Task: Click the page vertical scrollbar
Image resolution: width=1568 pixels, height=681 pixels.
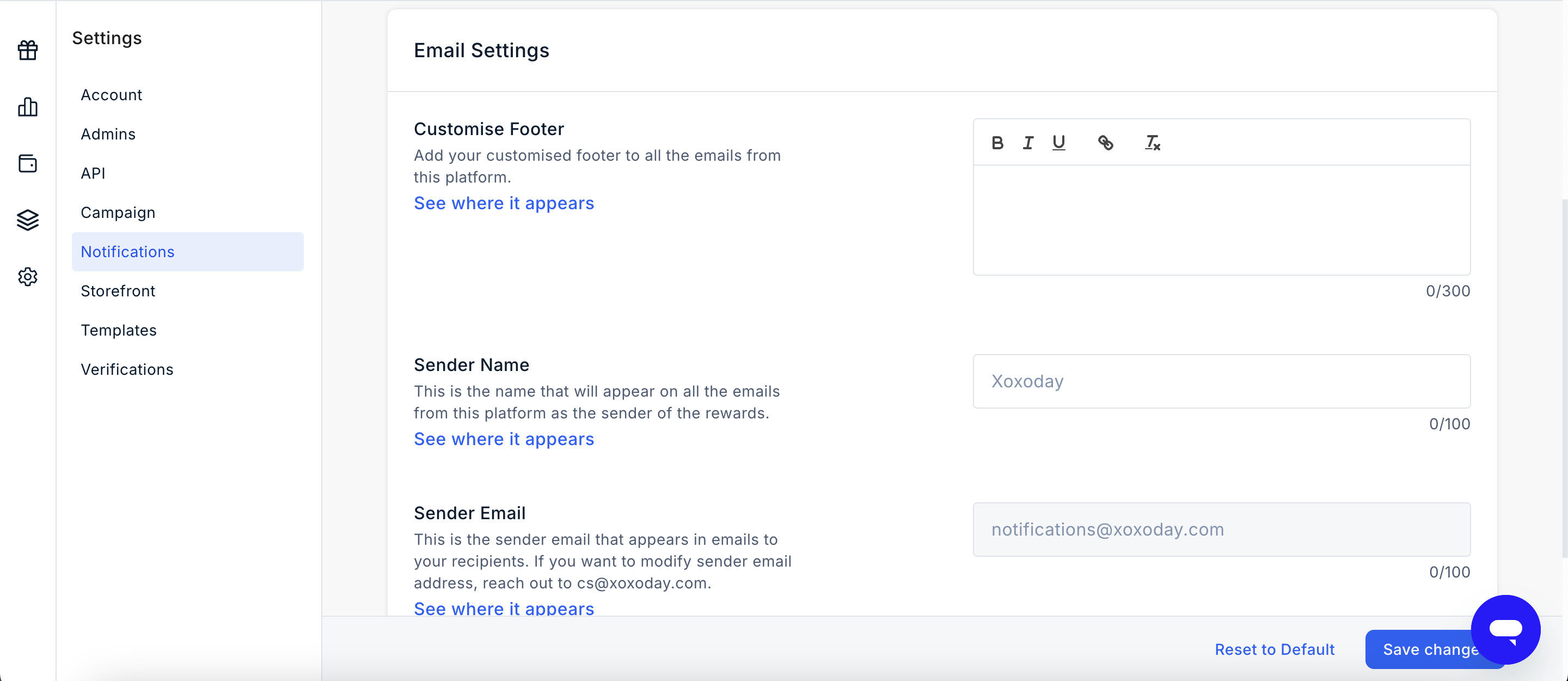Action: 1564,378
